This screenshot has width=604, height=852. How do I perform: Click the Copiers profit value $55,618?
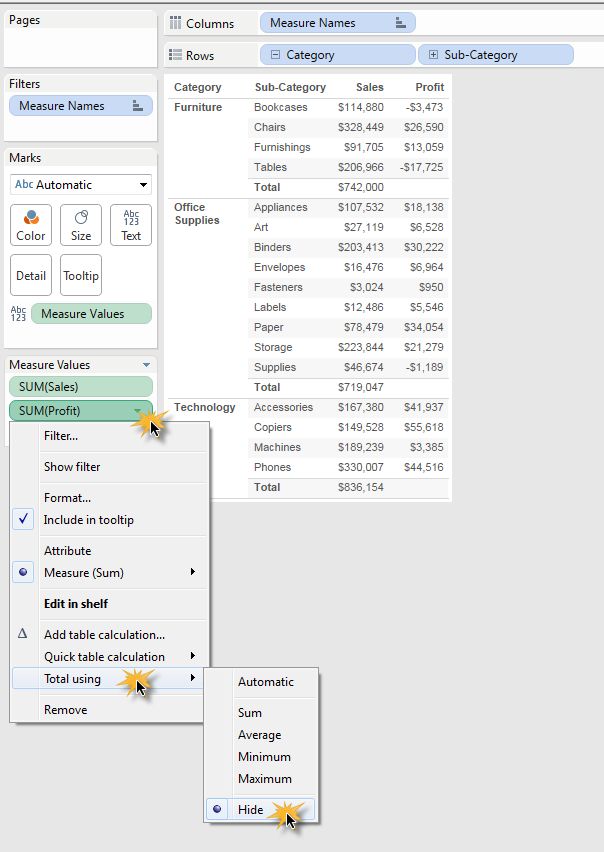tap(424, 427)
